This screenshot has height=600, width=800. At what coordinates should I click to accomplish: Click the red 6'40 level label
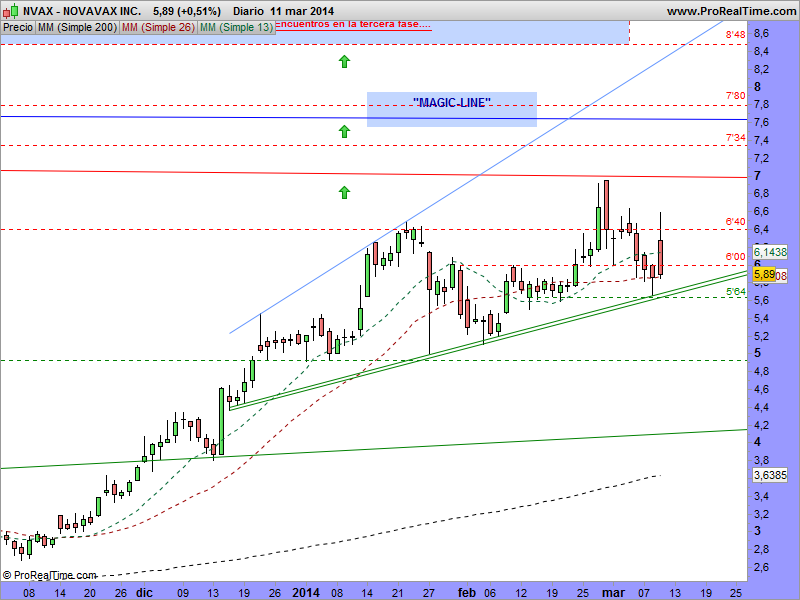[x=735, y=221]
